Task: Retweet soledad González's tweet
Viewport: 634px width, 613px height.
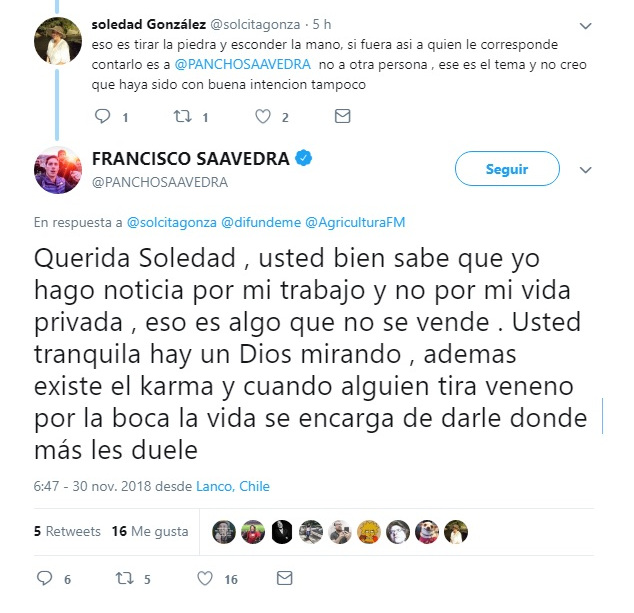Action: click(182, 116)
